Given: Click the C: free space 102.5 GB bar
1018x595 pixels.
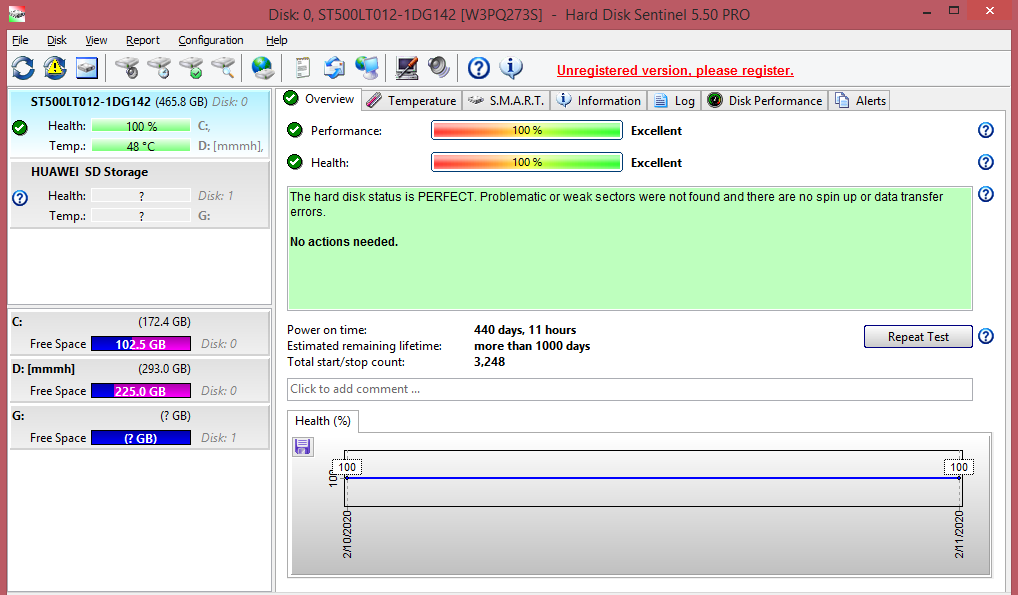Looking at the screenshot, I should coord(141,344).
